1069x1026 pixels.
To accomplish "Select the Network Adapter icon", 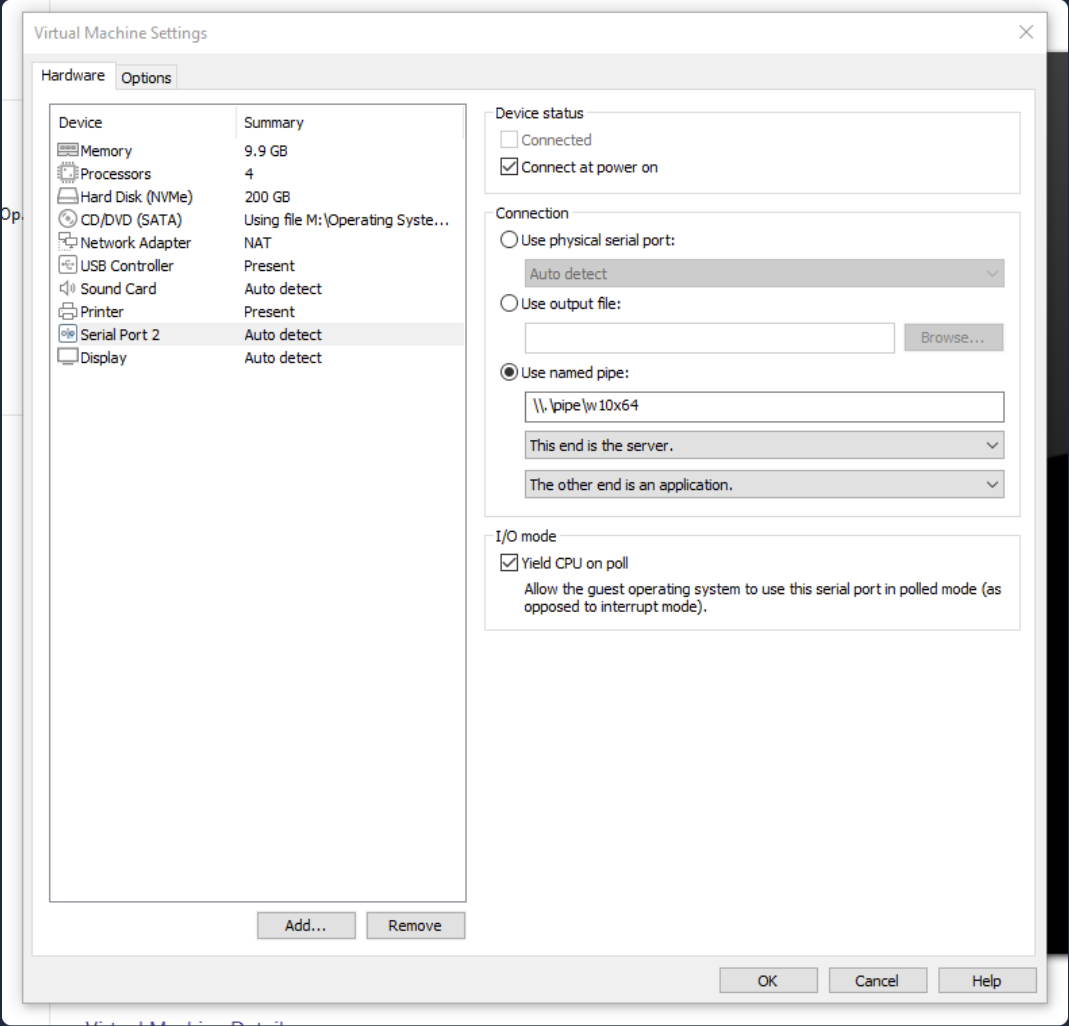I will [68, 243].
